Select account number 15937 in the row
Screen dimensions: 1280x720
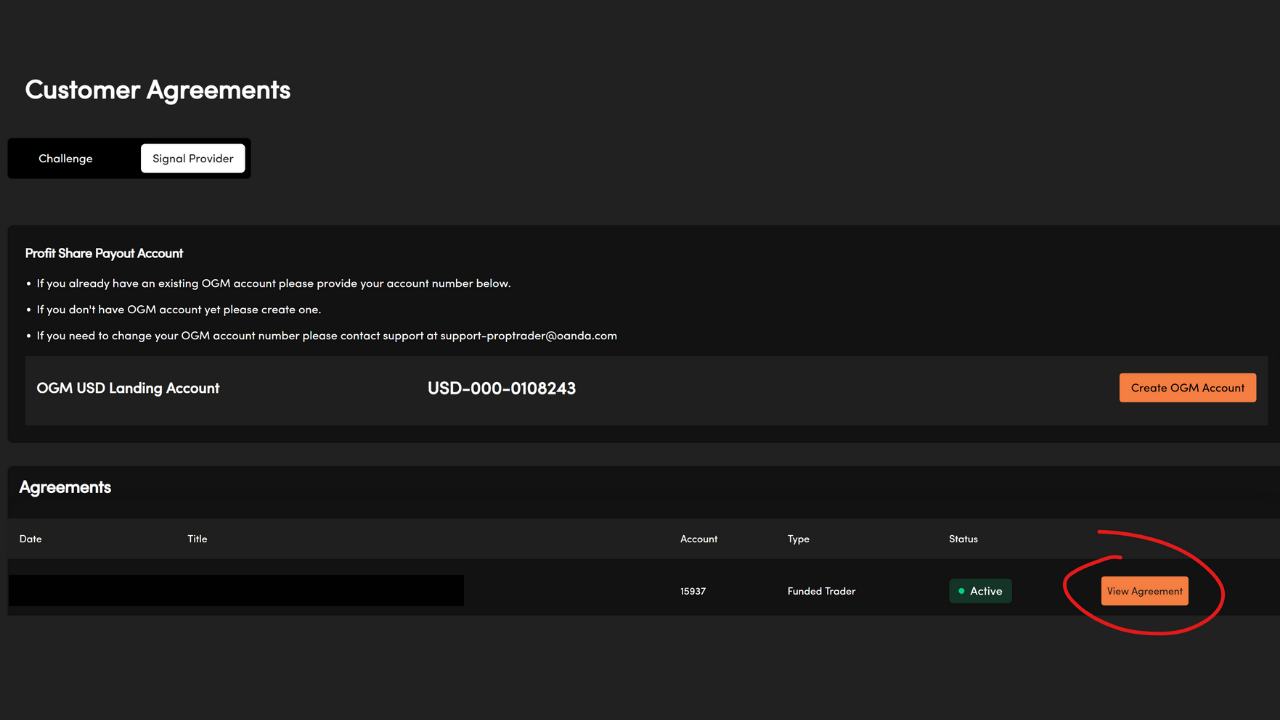coord(693,591)
